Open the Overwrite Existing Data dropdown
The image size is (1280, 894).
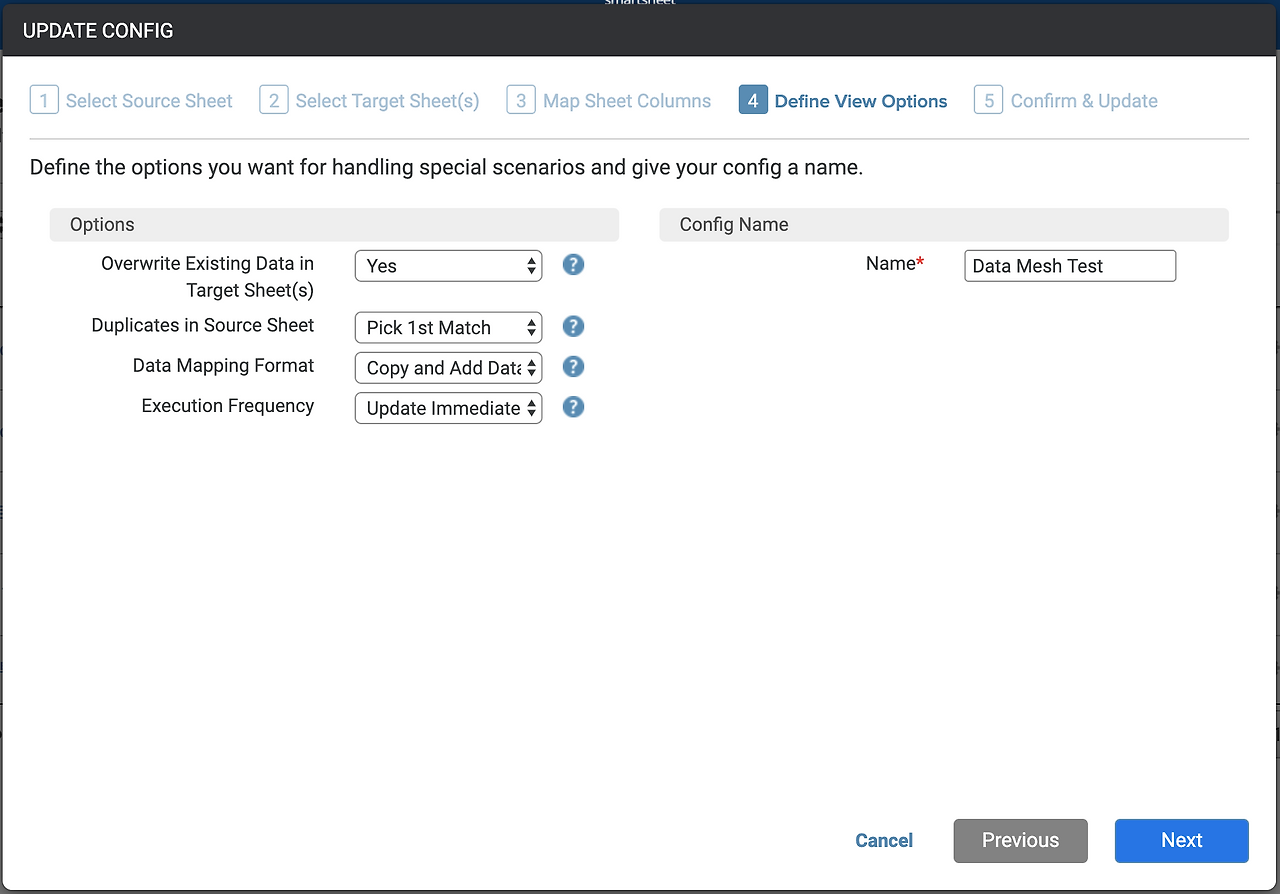click(448, 266)
